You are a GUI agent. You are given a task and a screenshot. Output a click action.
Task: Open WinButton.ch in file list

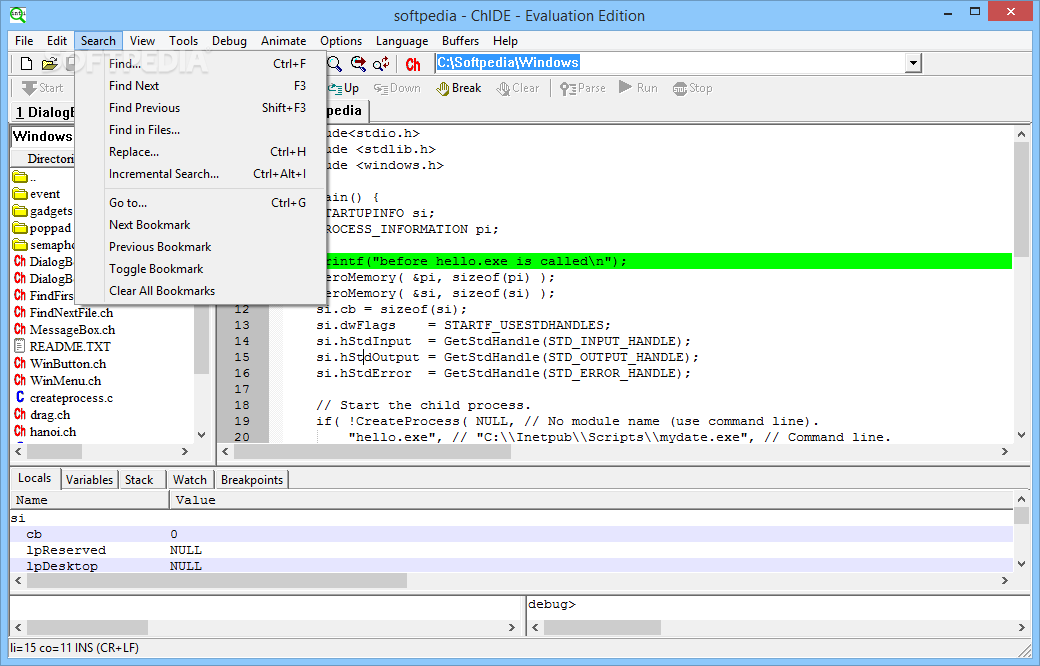point(60,364)
